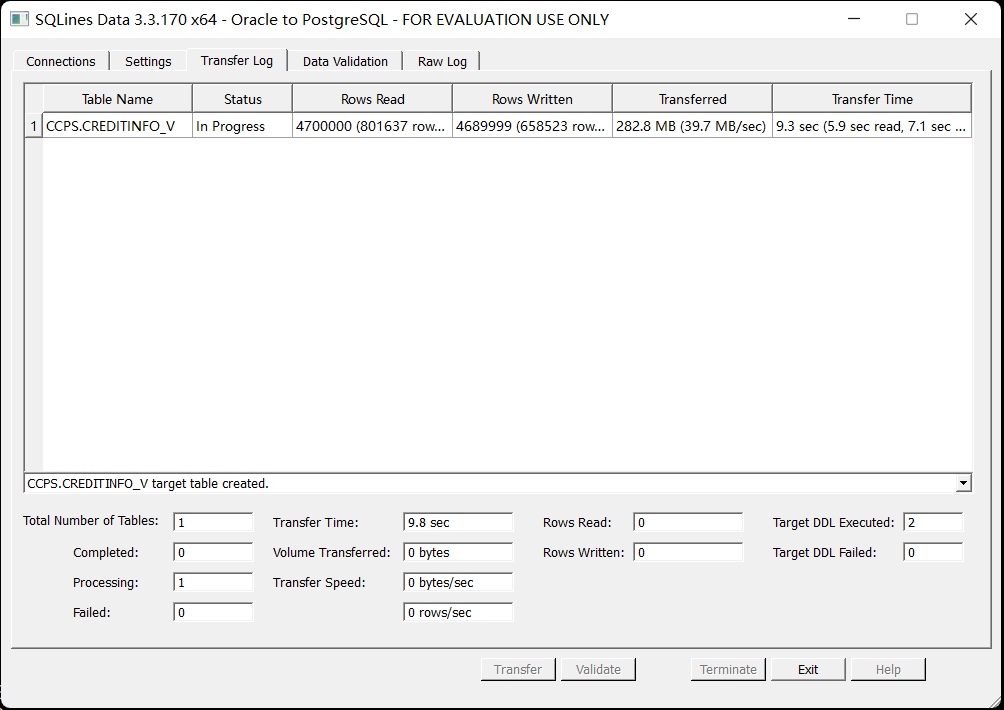Click the summary Rows Read field

pyautogui.click(x=688, y=522)
